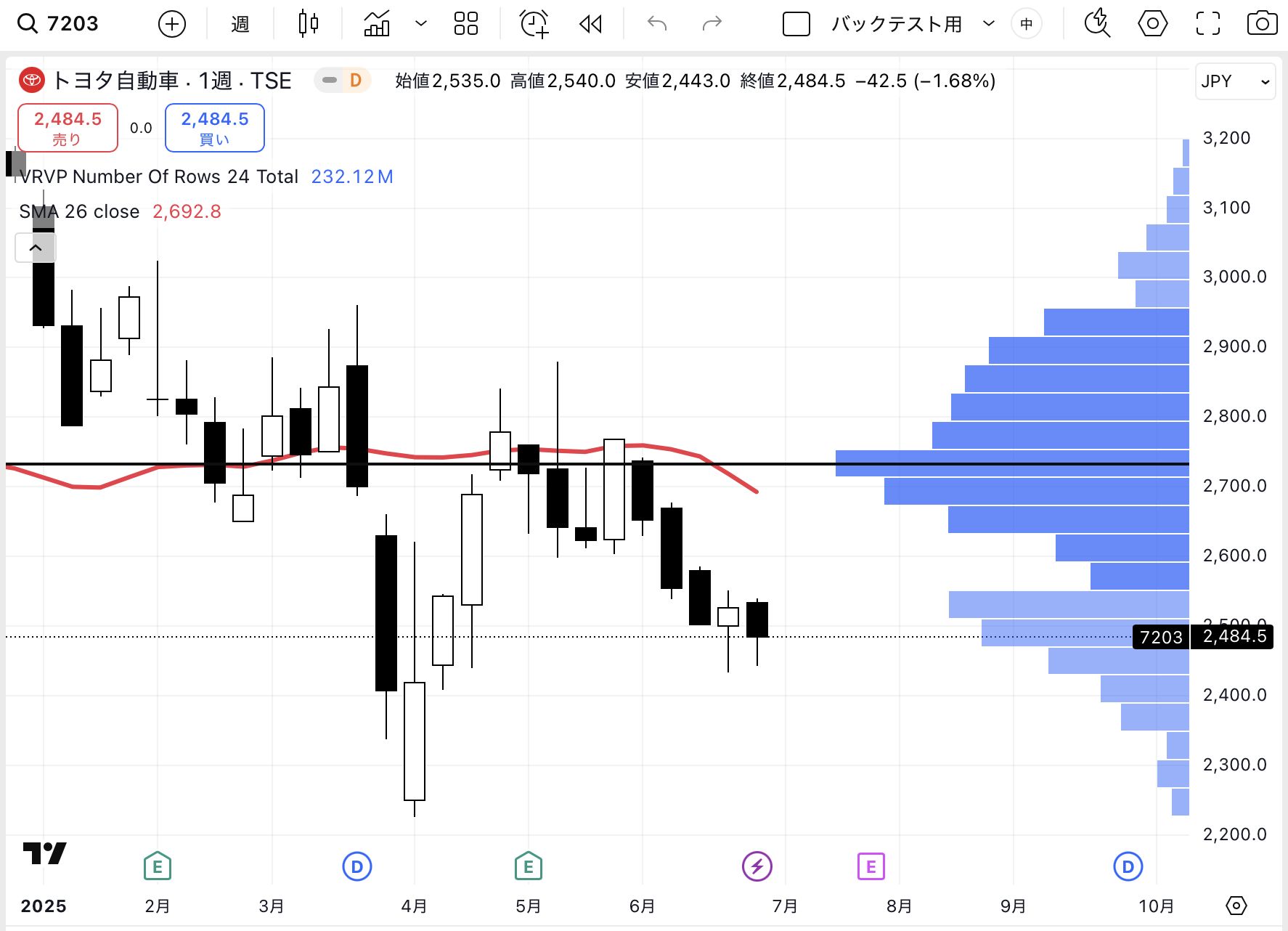Select the chart layout square icon
This screenshot has height=931, width=1288.
(796, 24)
